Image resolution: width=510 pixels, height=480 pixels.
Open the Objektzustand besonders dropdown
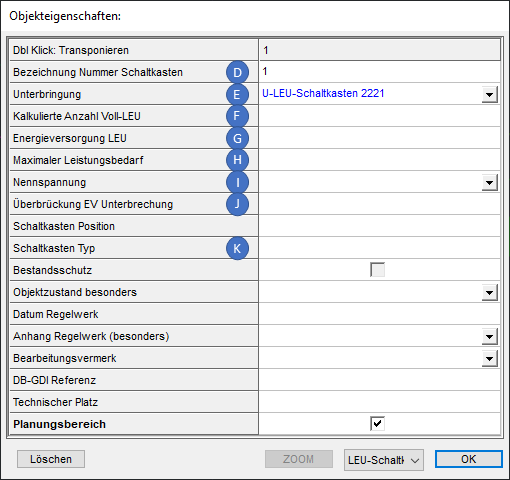click(x=489, y=292)
